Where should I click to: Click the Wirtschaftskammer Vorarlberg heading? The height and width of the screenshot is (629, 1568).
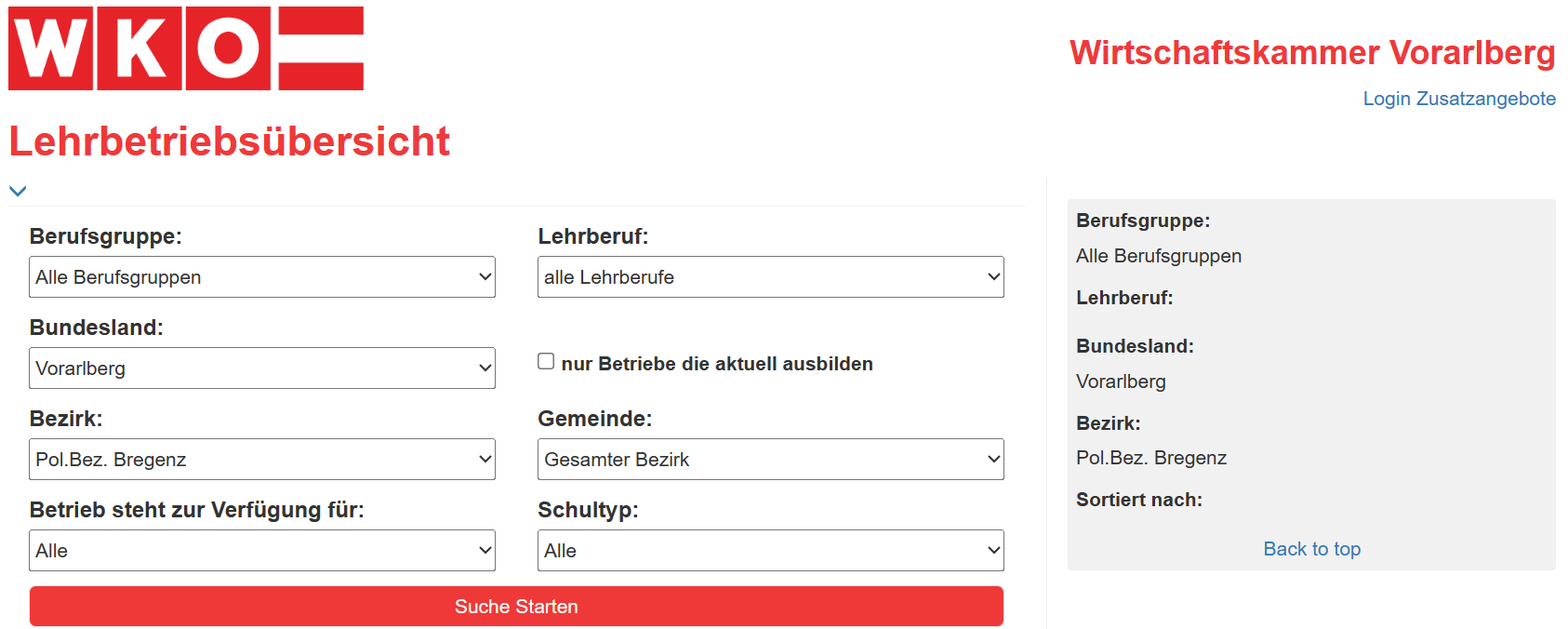(x=1312, y=52)
